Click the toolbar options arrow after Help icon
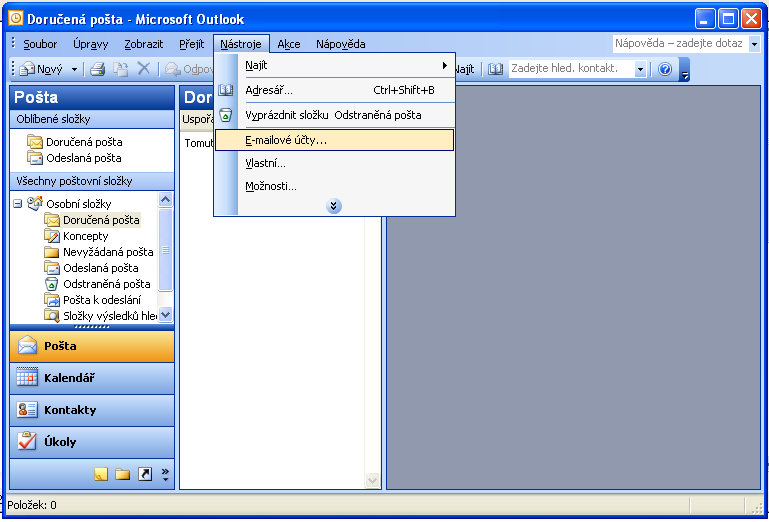The width and height of the screenshot is (769, 522). (x=685, y=70)
